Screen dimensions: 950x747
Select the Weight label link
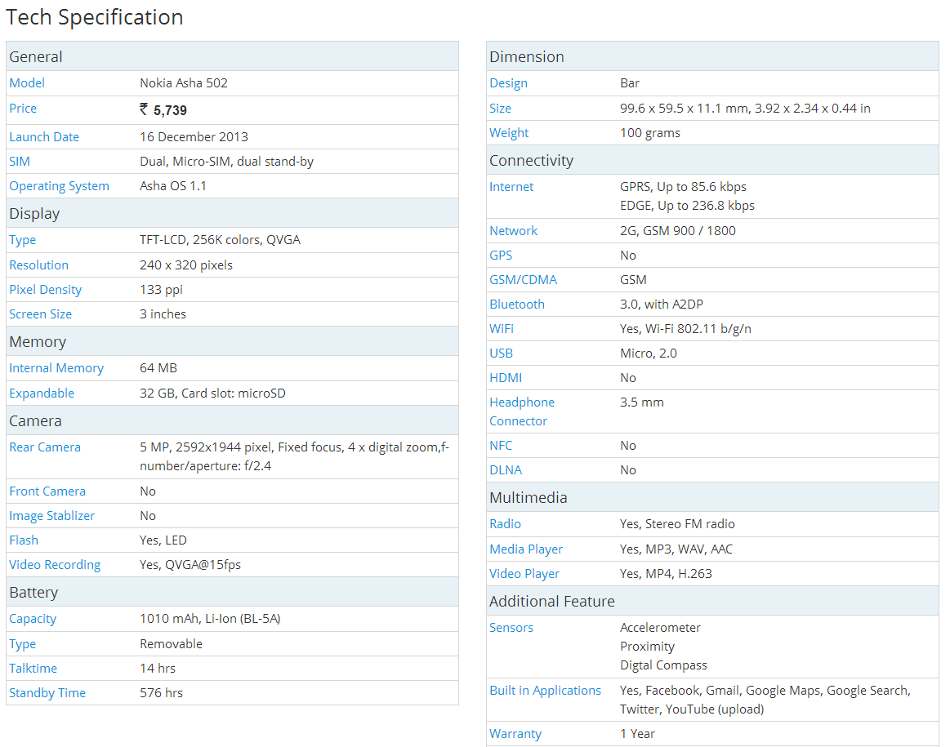(x=509, y=133)
